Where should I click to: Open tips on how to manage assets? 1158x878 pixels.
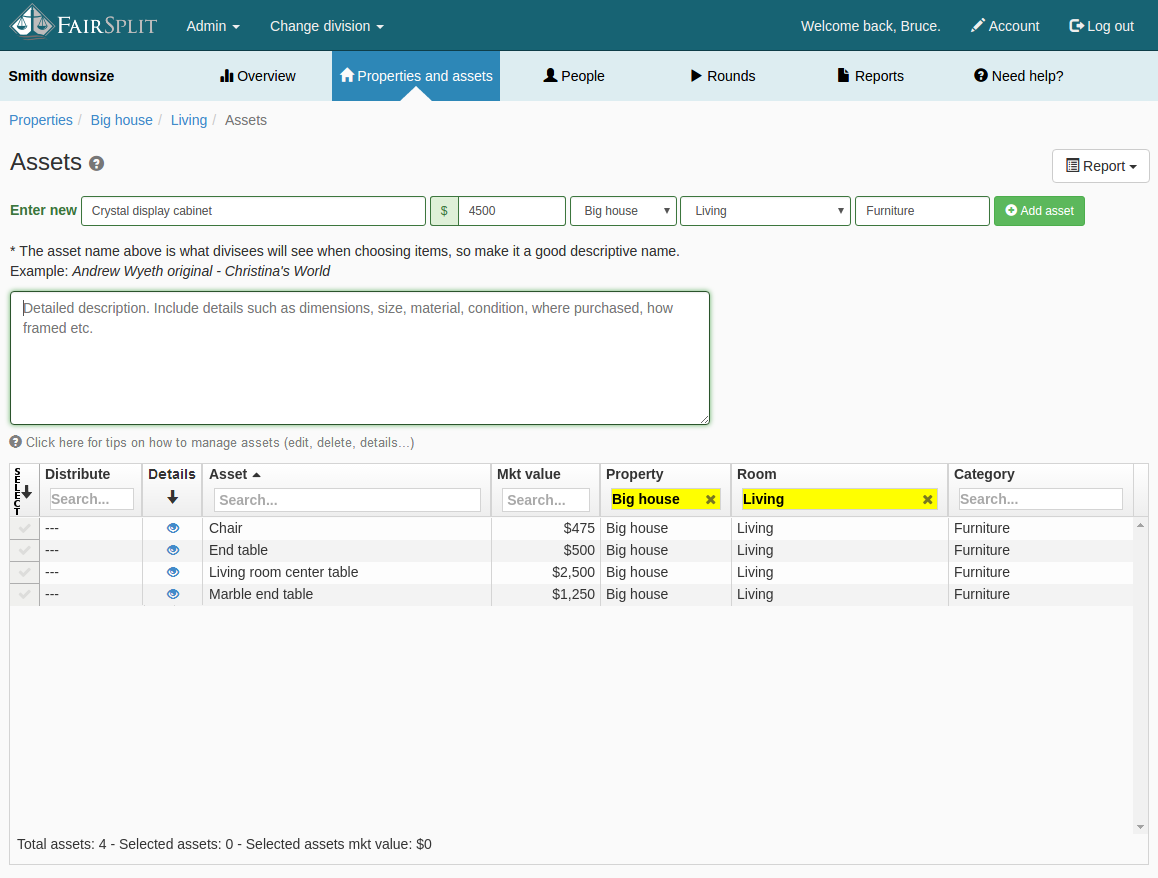click(x=212, y=442)
